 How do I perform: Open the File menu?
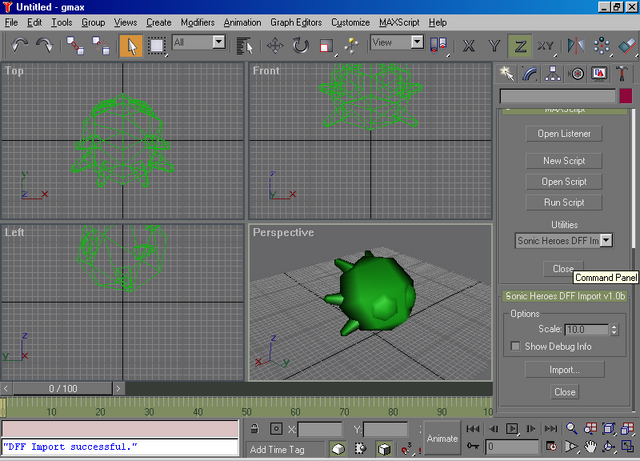click(x=11, y=22)
